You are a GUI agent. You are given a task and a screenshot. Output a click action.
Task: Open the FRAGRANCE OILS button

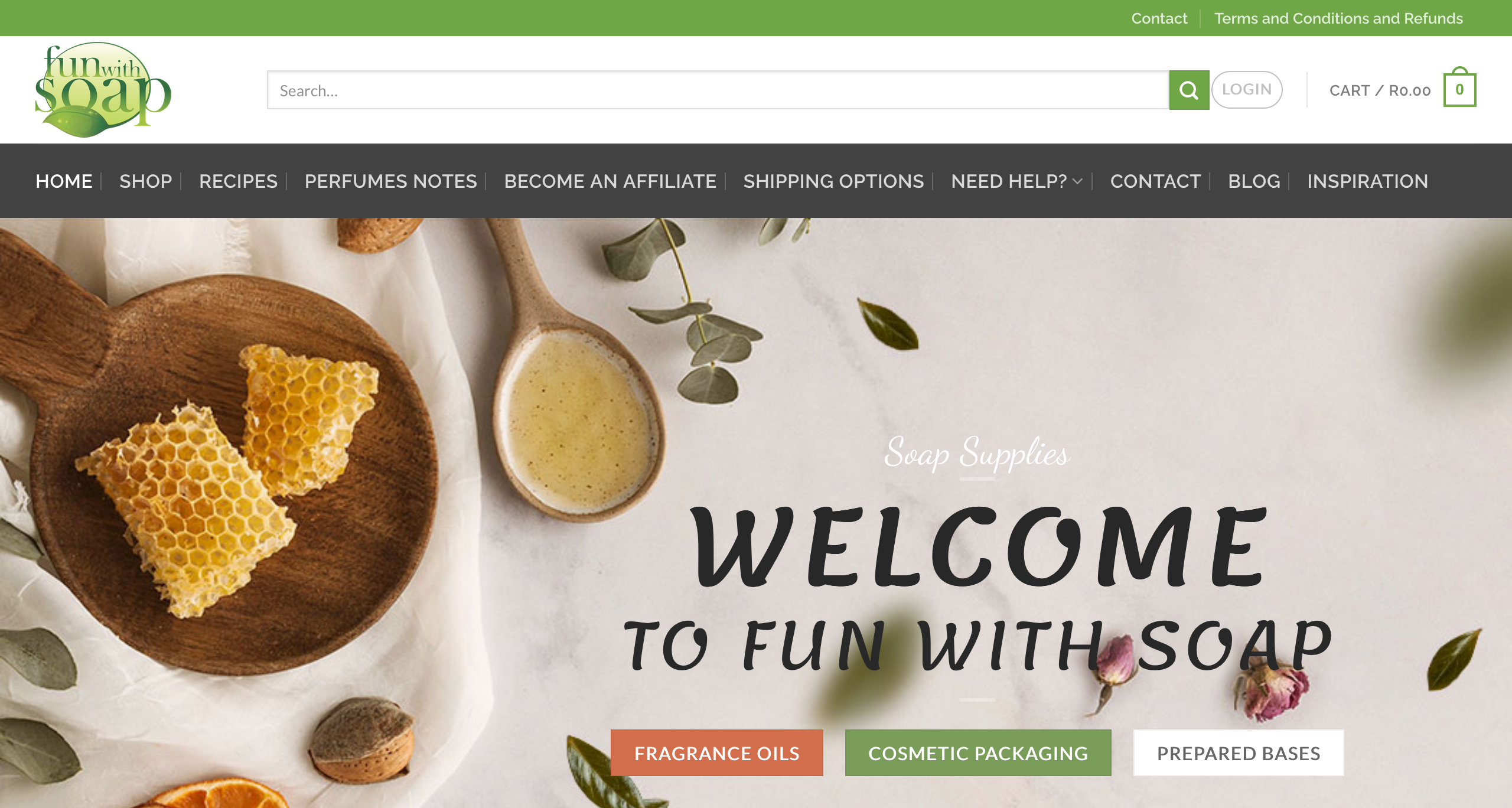tap(716, 753)
